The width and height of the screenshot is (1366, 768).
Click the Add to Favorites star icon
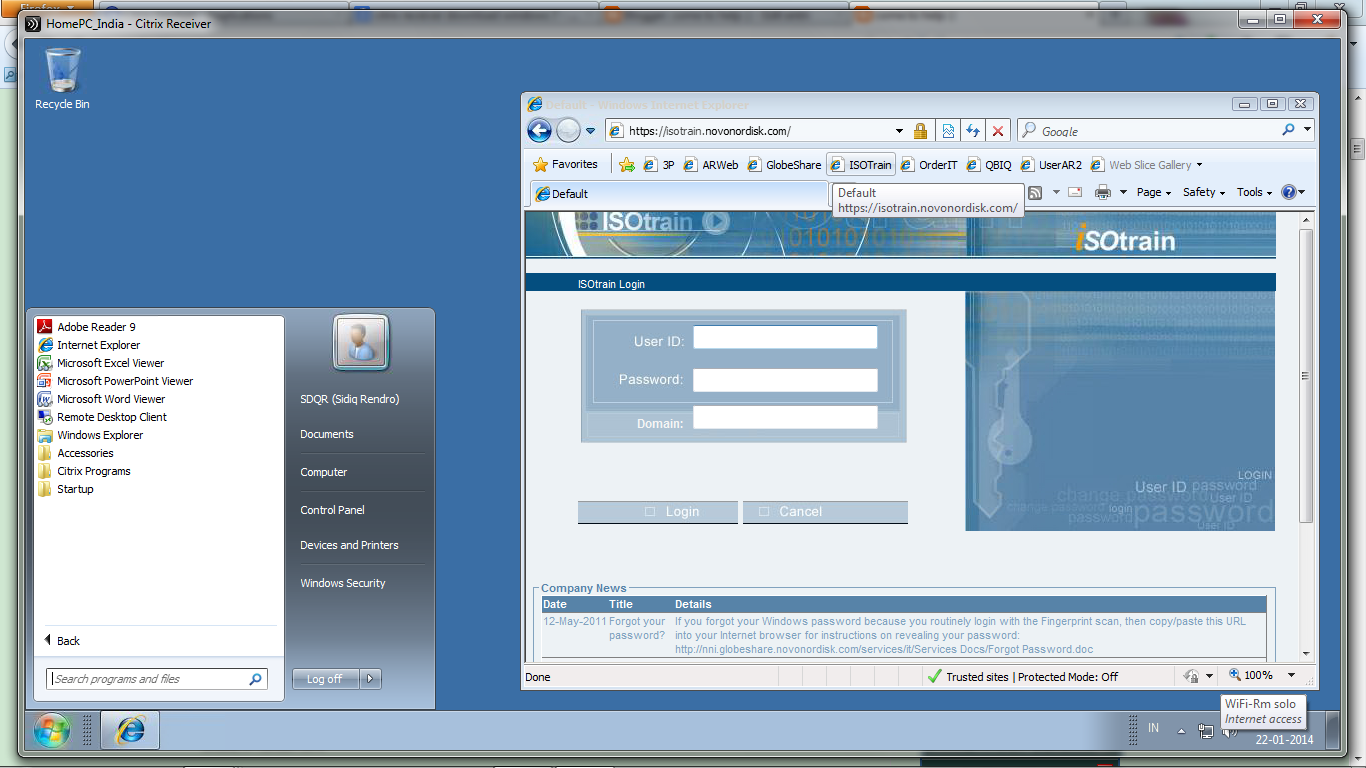627,164
